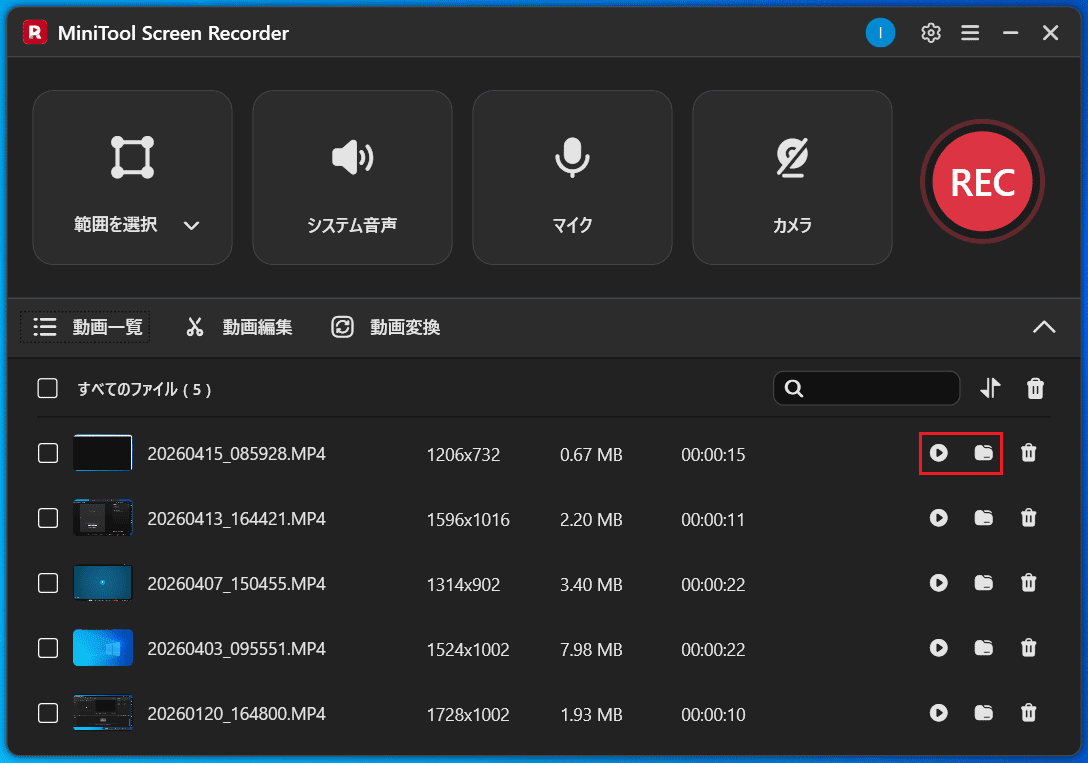The height and width of the screenshot is (763, 1088).
Task: Delete the 20260415_085928.MP4 recording
Action: [1029, 453]
